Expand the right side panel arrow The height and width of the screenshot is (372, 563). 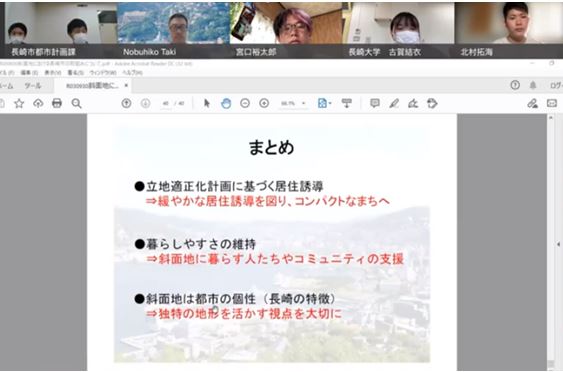[558, 244]
